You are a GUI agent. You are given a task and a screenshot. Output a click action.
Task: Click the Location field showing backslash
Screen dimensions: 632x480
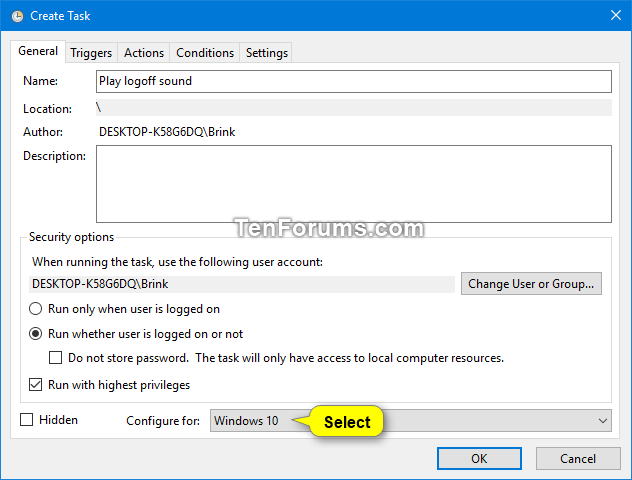(x=353, y=108)
